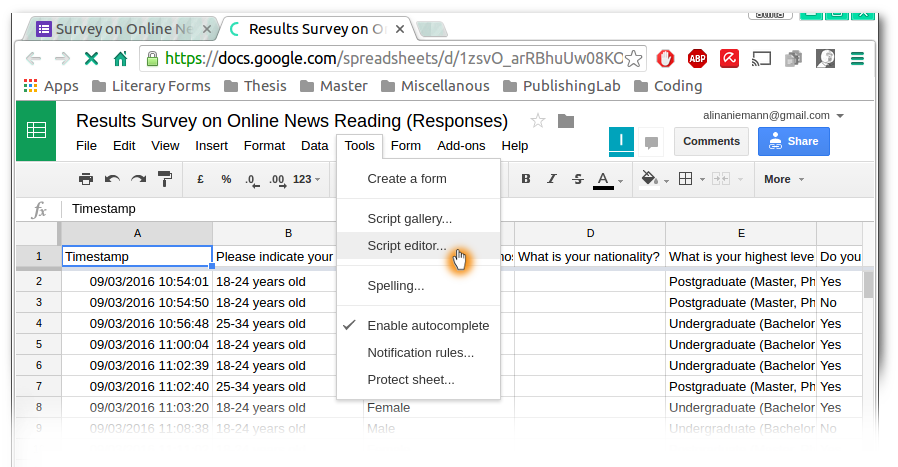Run Spelling... check
Viewport: 898px width, 467px height.
(418, 285)
